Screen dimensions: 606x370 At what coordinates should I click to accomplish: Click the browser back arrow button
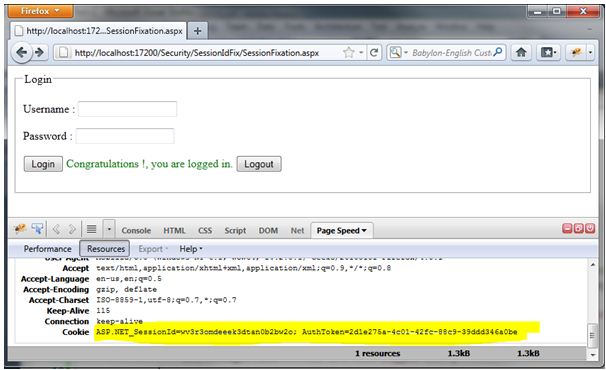point(22,52)
